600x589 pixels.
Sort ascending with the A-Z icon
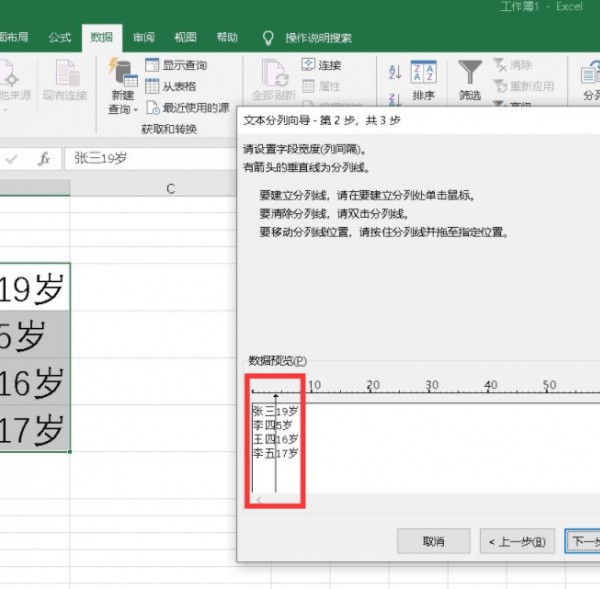click(395, 72)
